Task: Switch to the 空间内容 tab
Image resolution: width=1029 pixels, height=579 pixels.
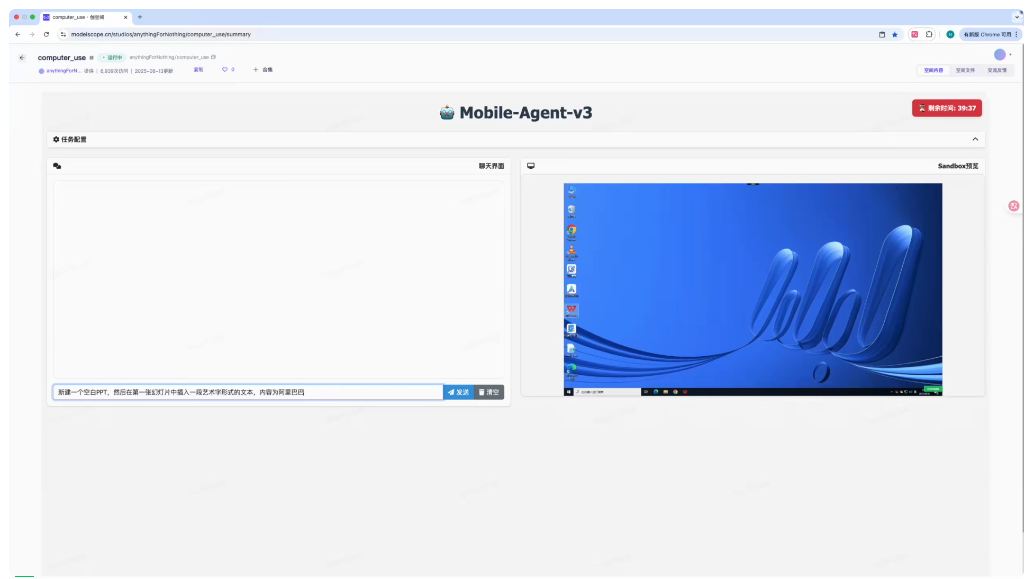Action: click(x=933, y=70)
